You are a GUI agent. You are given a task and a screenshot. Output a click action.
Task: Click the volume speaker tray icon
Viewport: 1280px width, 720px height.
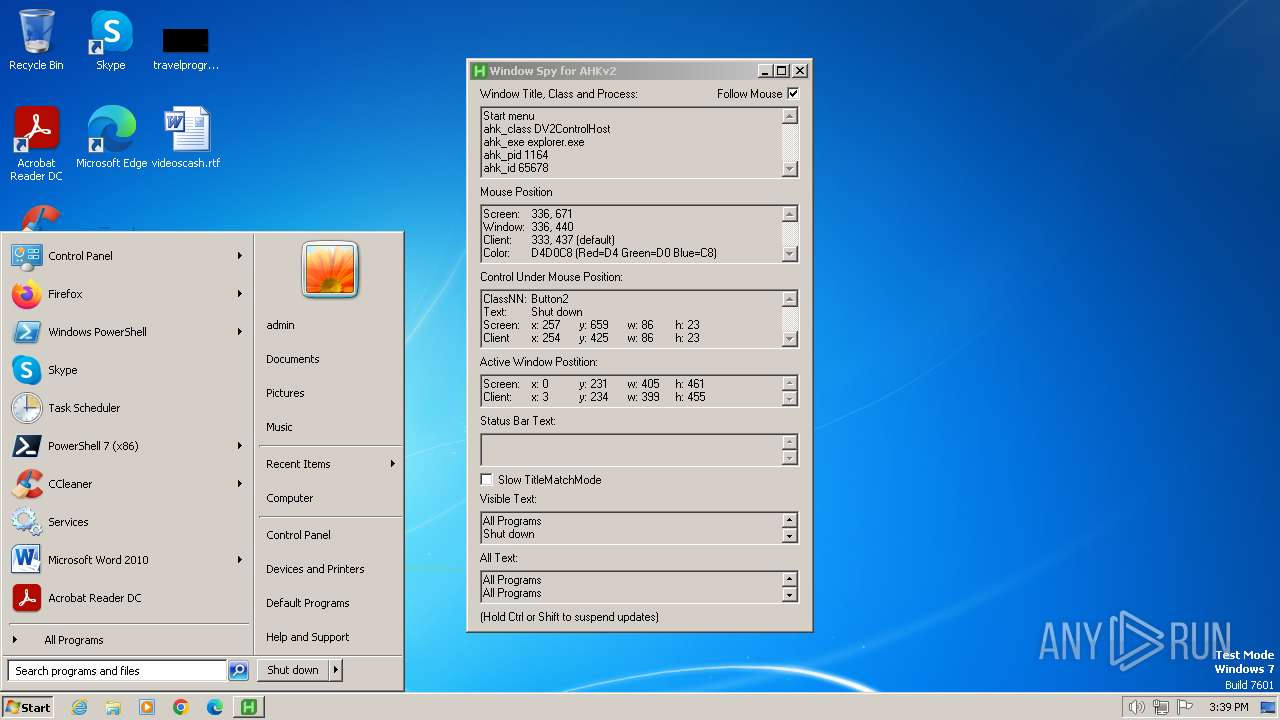pos(1136,707)
